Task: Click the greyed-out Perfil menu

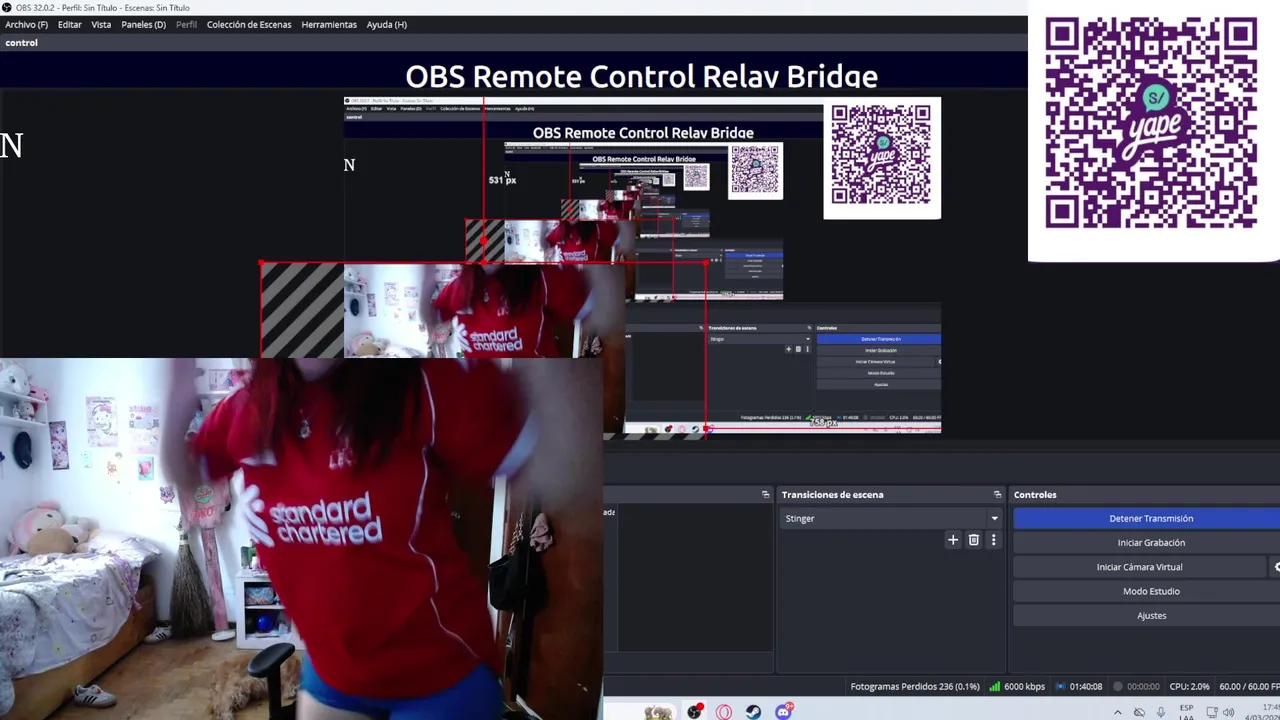Action: (186, 24)
